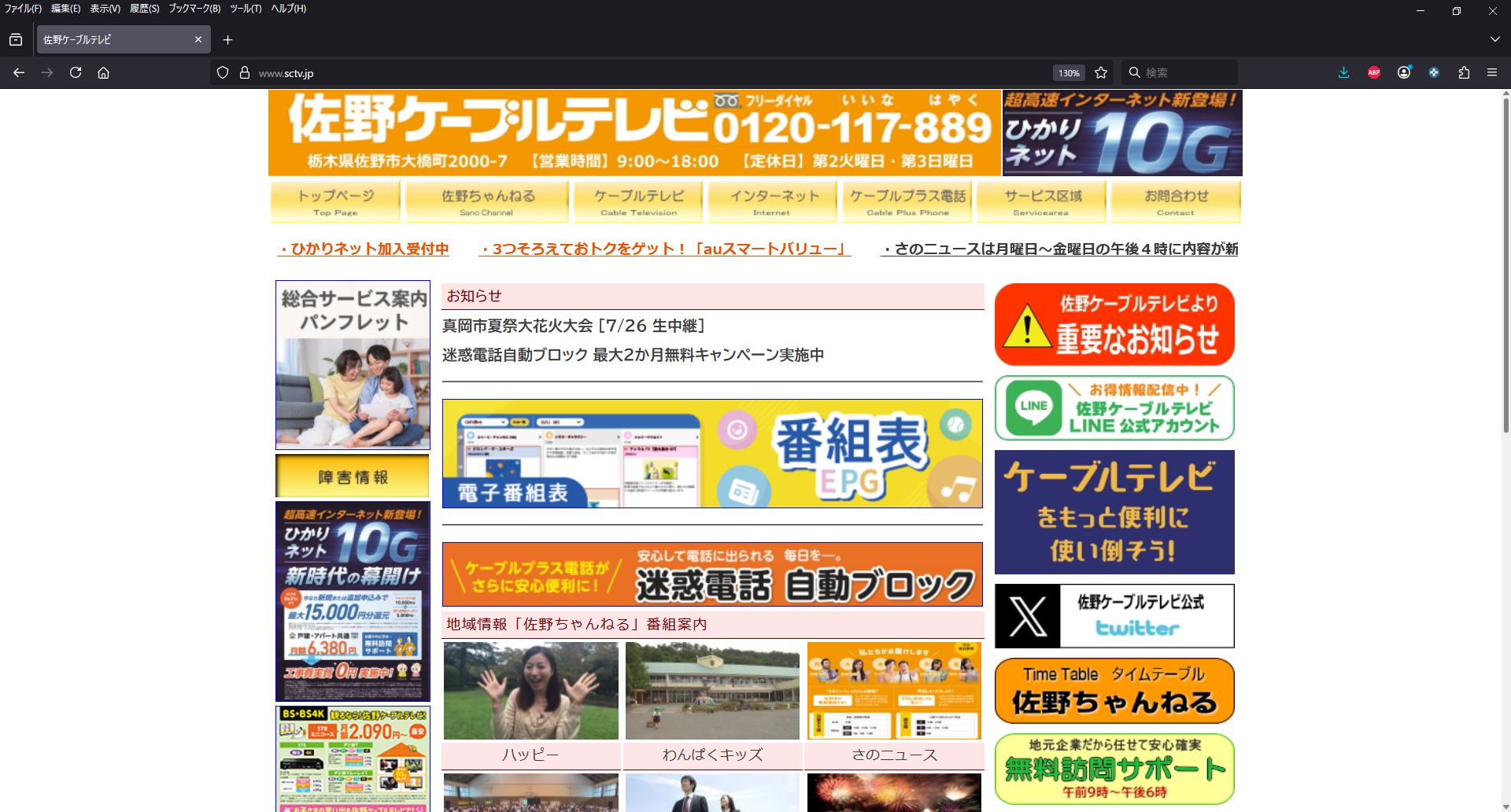1511x812 pixels.
Task: Open the tracking protection shield icon
Action: [223, 72]
